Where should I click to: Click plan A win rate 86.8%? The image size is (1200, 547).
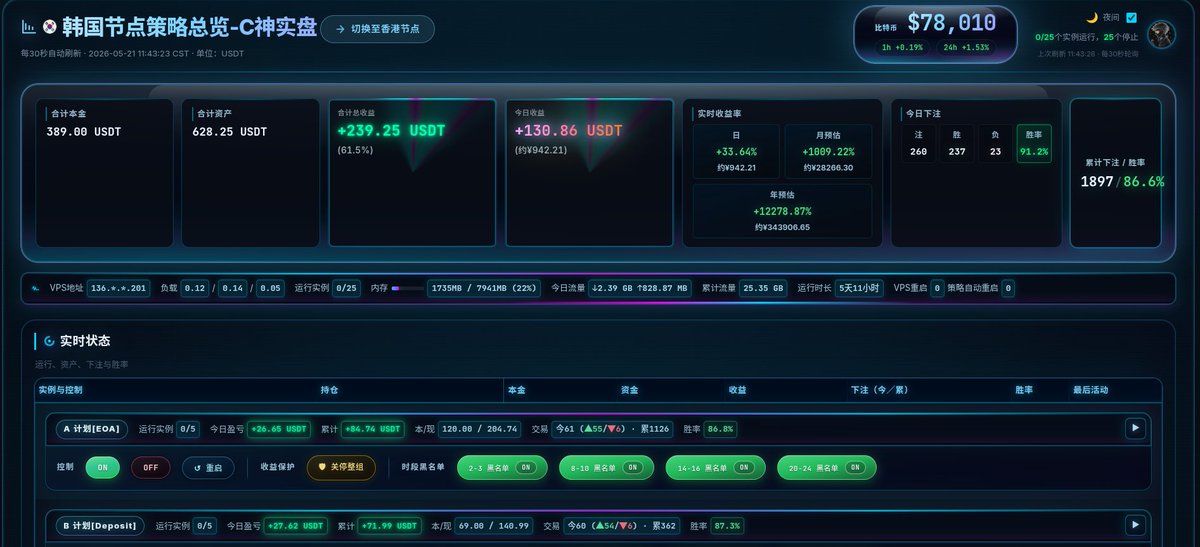[720, 429]
